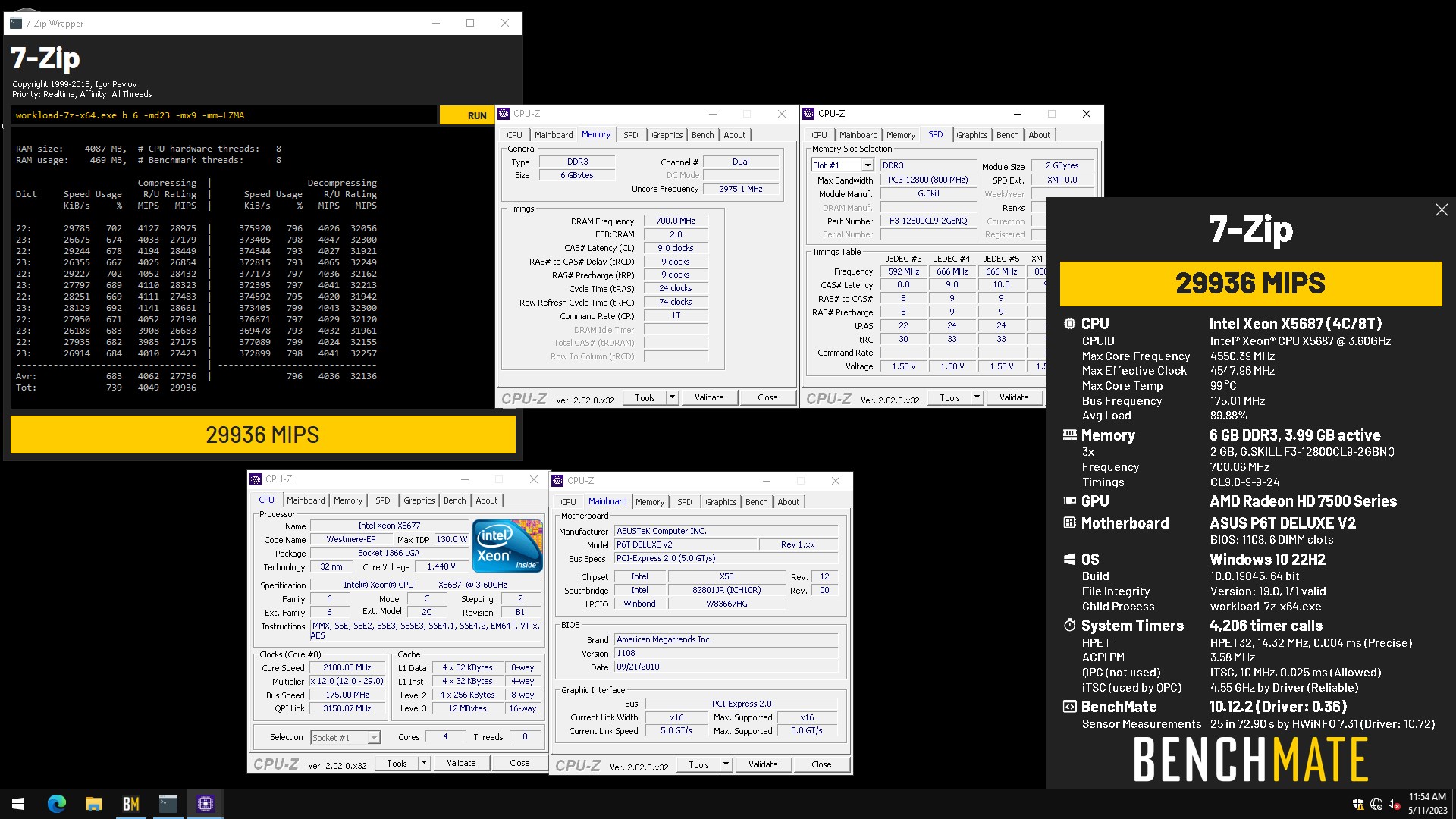1456x819 pixels.
Task: Close the 7-Zip Wrapper window
Action: (505, 23)
